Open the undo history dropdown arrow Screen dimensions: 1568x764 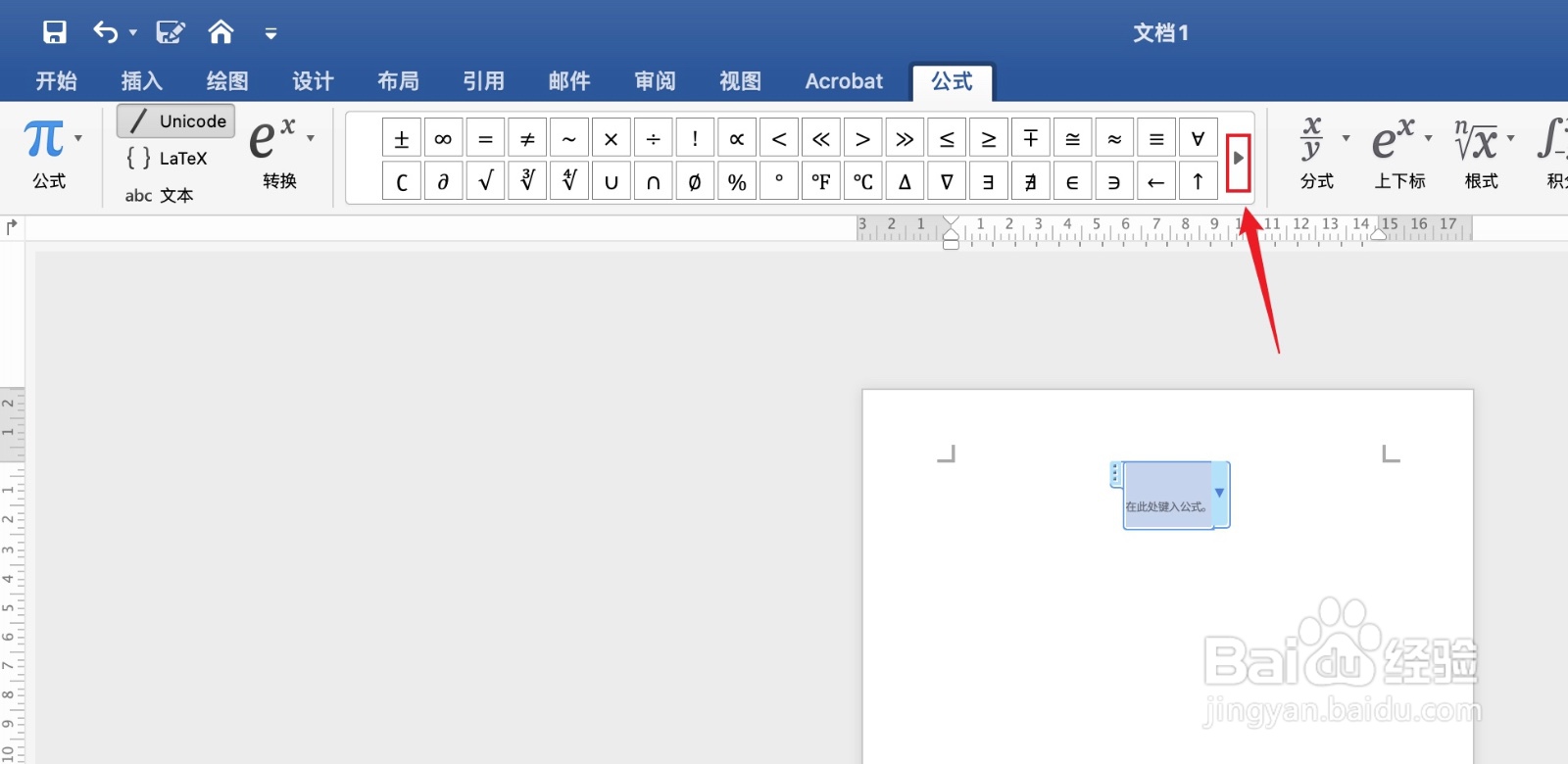point(133,33)
